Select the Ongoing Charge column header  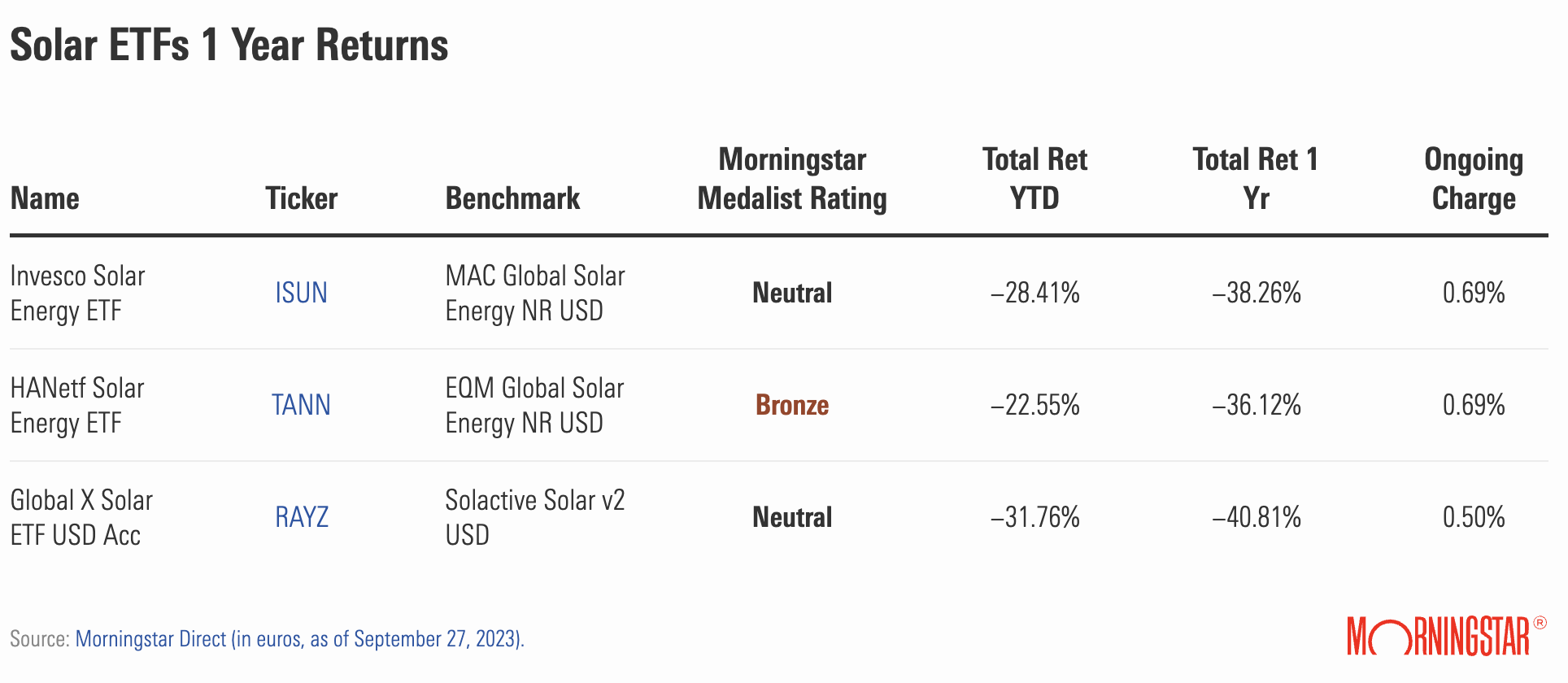click(1474, 179)
